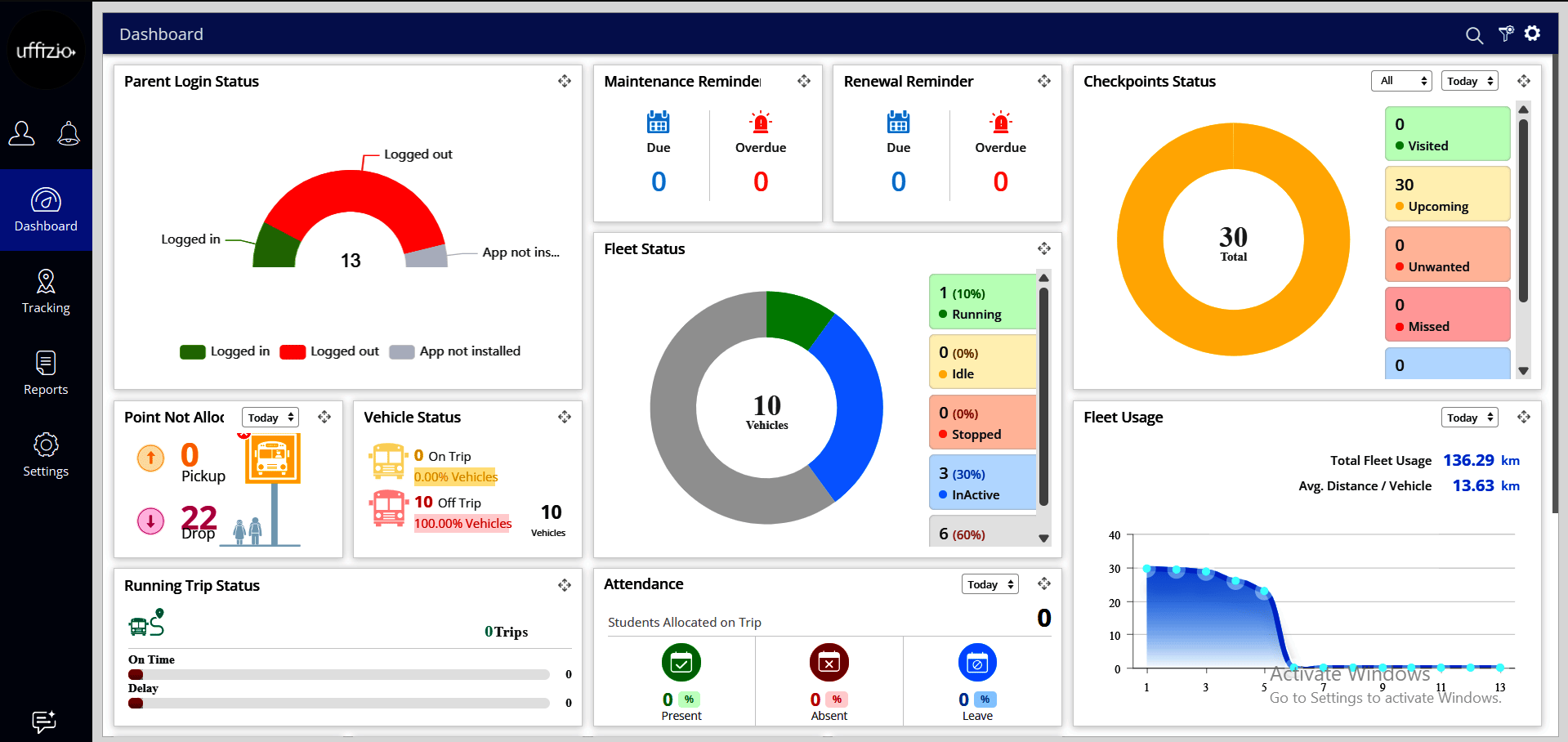Click the notification bell icon
The height and width of the screenshot is (742, 1568).
pyautogui.click(x=69, y=133)
